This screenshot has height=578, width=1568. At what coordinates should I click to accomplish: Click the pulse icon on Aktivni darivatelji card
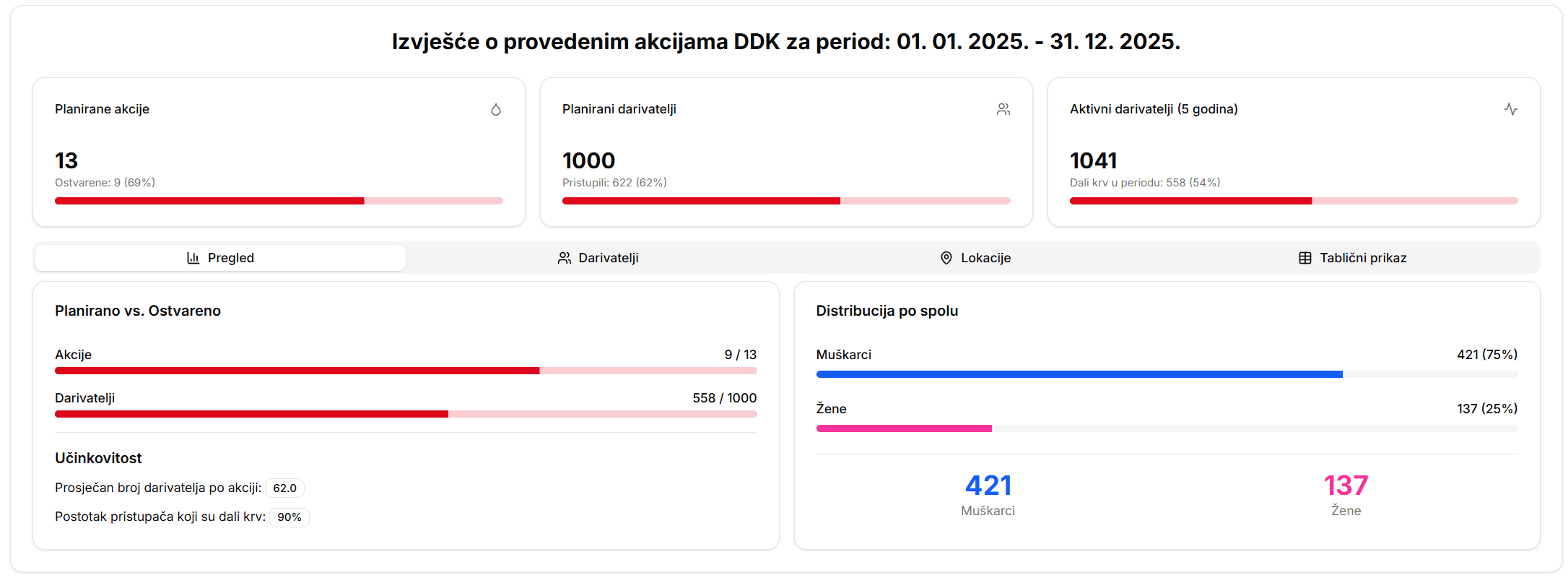[1512, 108]
